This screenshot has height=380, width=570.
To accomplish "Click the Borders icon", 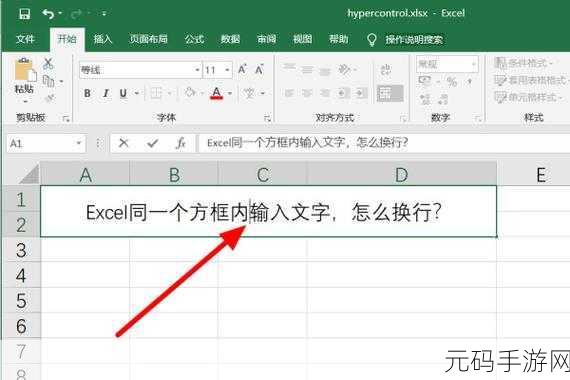I will (x=156, y=93).
